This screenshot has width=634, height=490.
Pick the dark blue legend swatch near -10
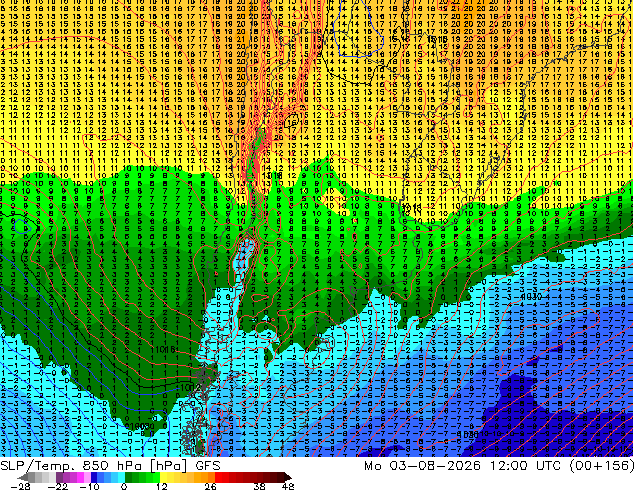coord(94,477)
